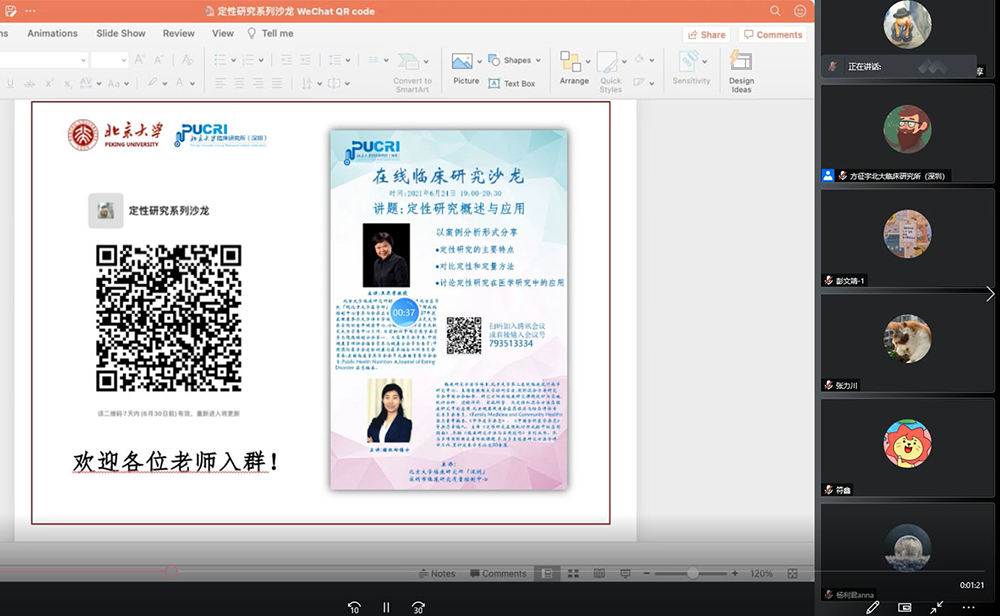Align text right
Screen dimensions: 1000x616
pos(258,83)
